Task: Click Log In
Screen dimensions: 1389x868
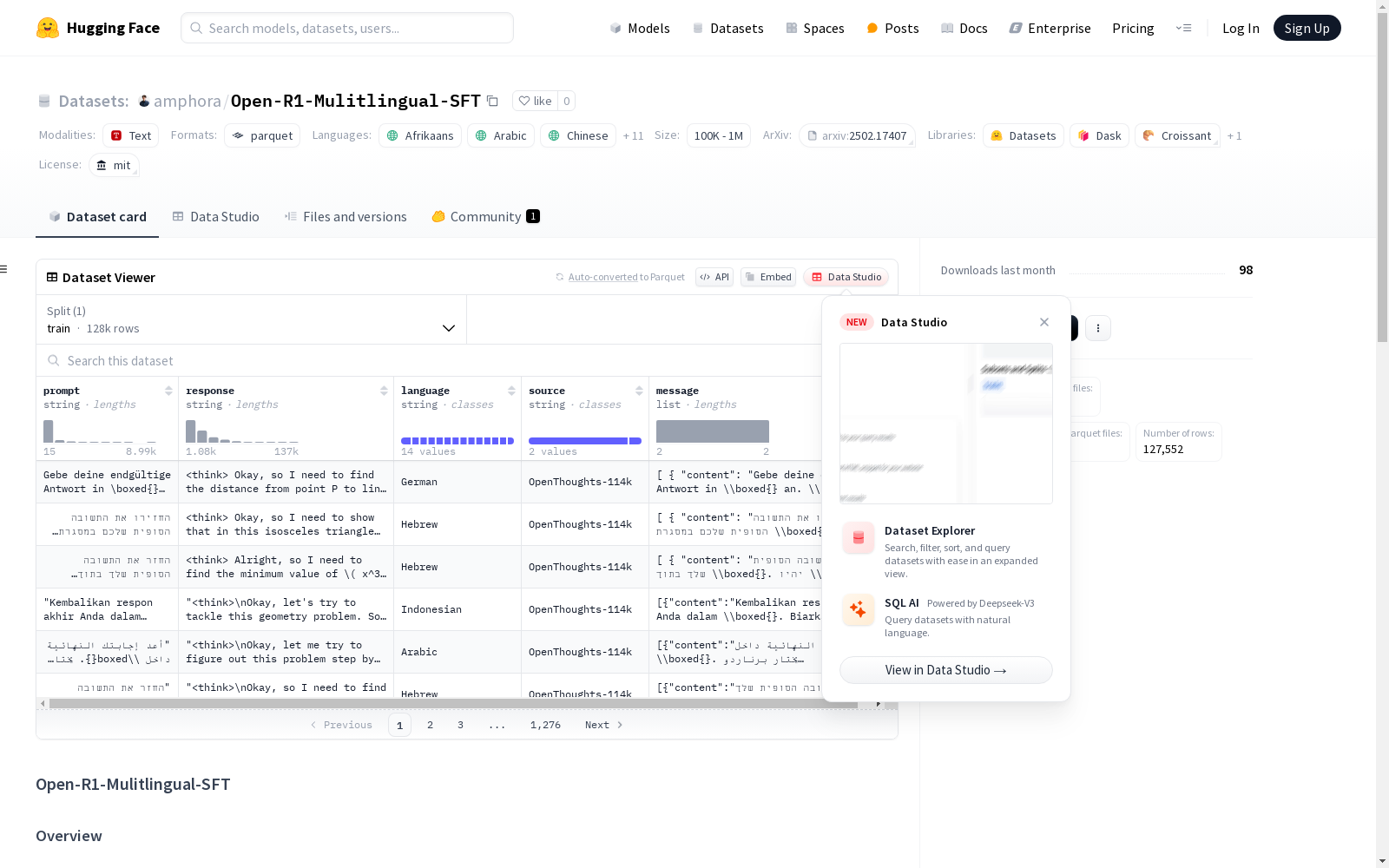Action: click(1241, 28)
